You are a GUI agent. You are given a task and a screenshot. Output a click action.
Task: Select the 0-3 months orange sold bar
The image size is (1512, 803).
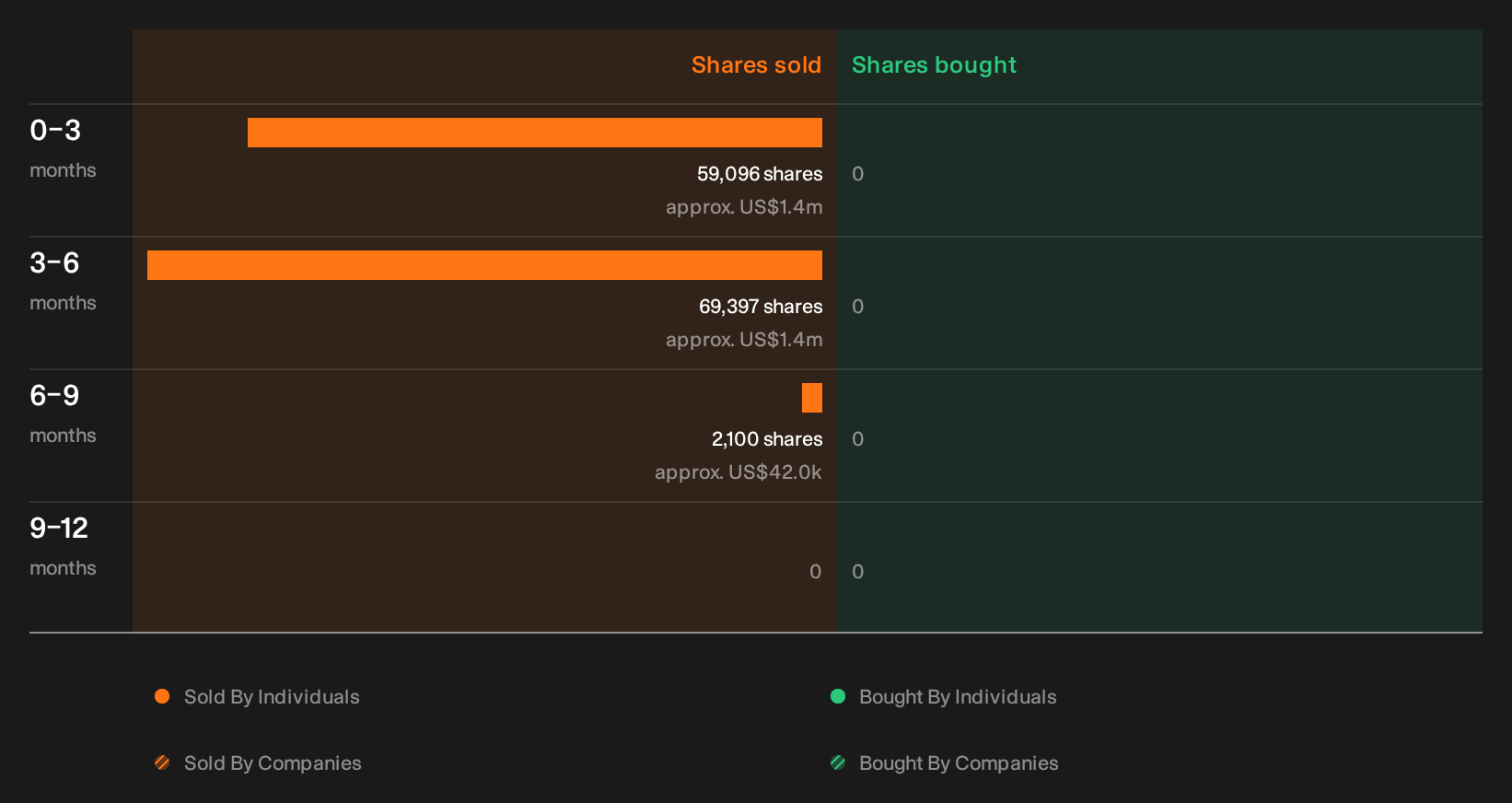pos(535,133)
